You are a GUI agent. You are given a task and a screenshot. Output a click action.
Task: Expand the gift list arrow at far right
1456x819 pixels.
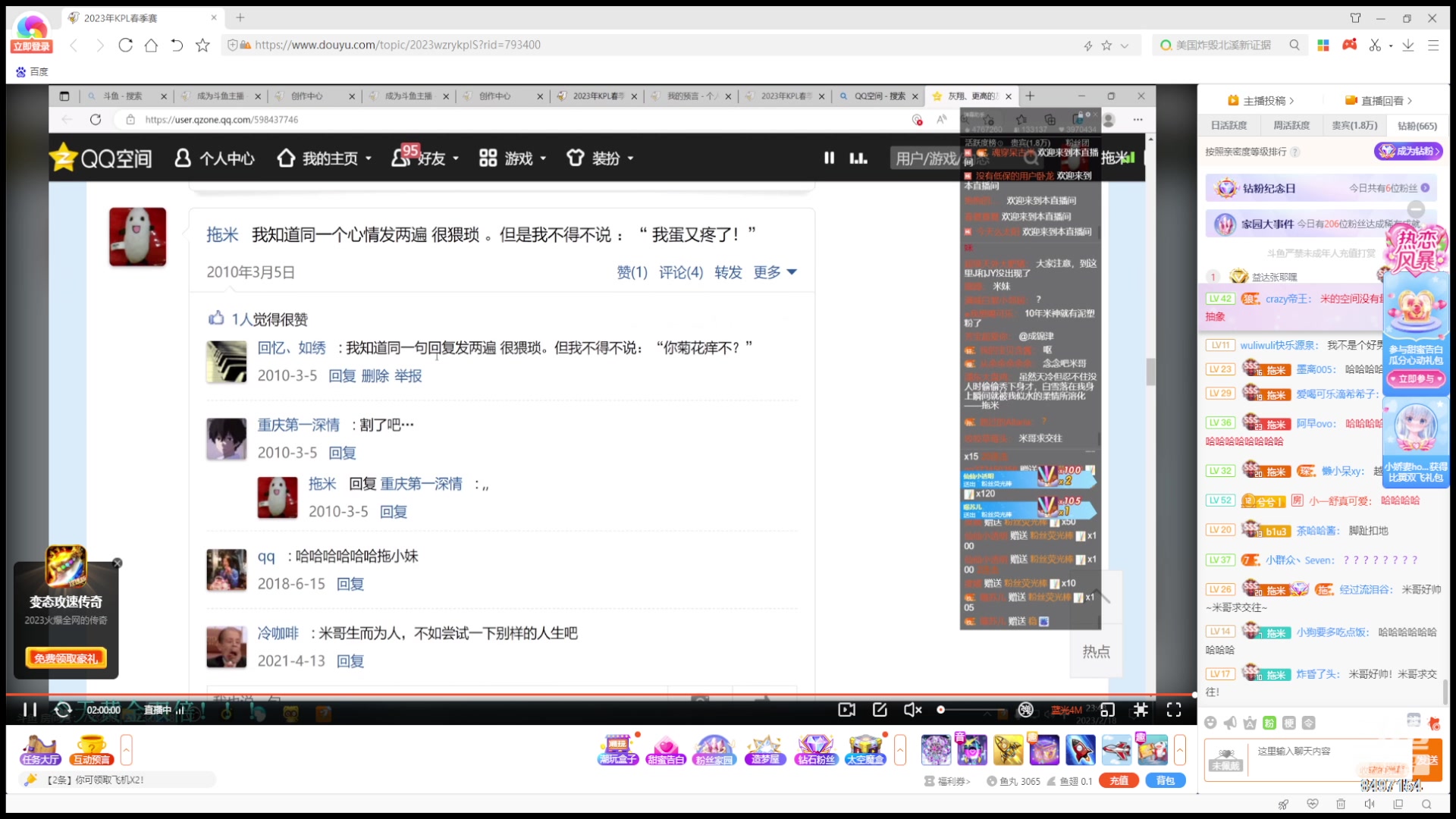click(1180, 750)
